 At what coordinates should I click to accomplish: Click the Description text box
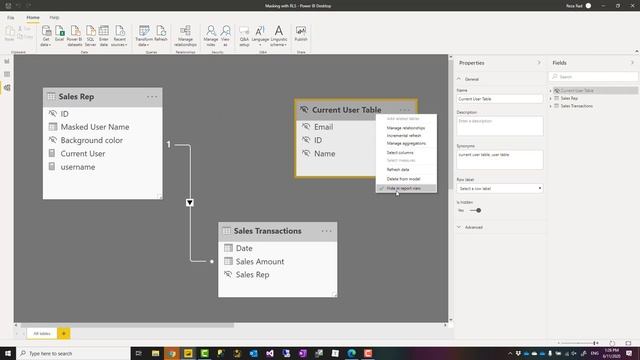click(x=500, y=126)
